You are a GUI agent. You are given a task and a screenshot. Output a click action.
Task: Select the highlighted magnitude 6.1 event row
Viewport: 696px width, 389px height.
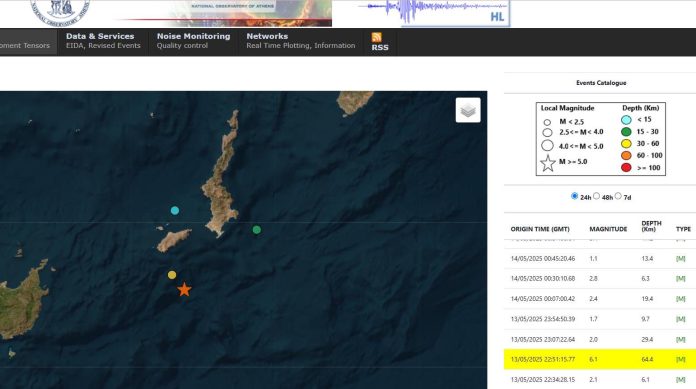coord(600,359)
